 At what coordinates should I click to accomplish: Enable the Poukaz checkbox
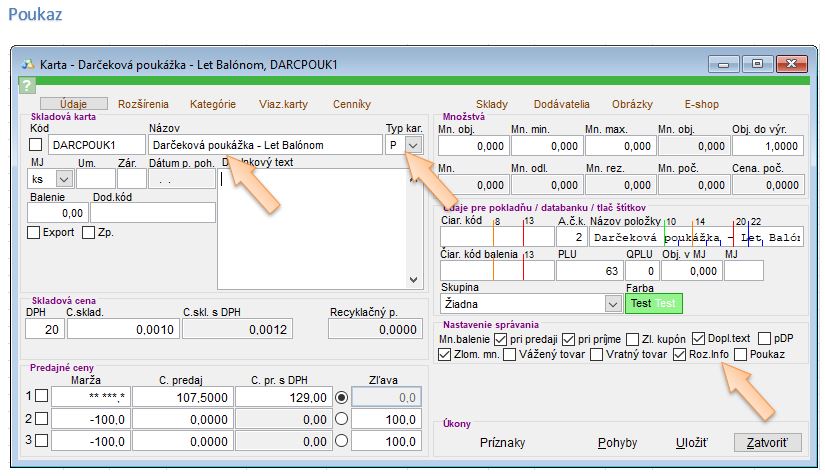pos(739,354)
